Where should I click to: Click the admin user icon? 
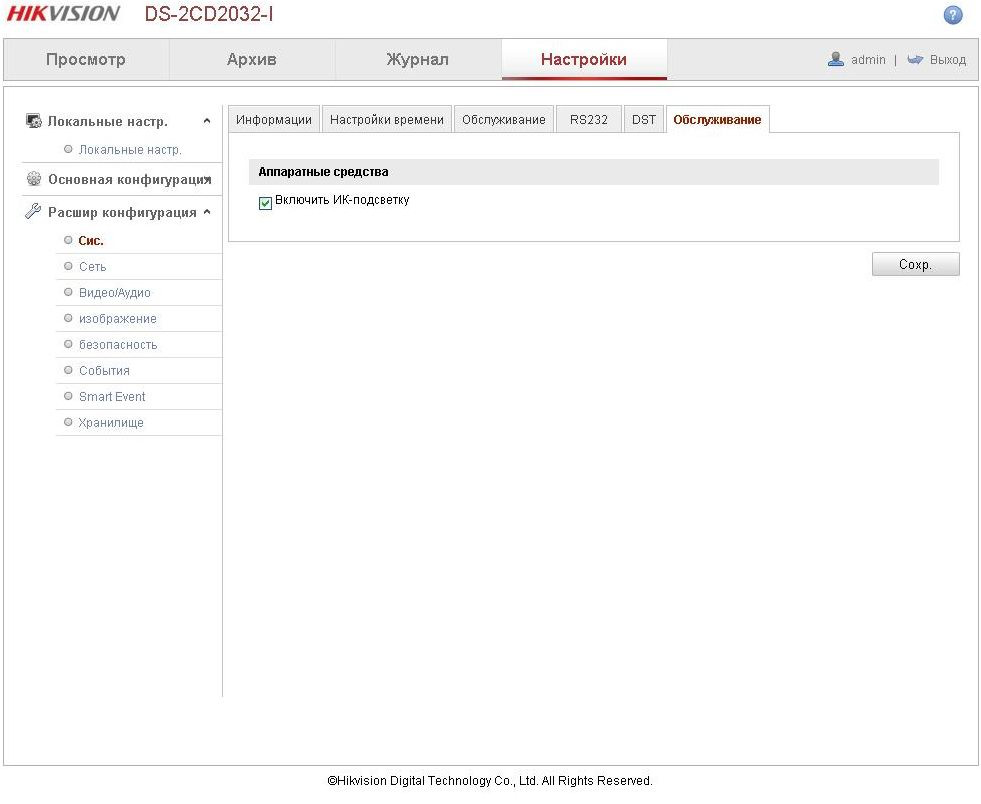pyautogui.click(x=836, y=60)
